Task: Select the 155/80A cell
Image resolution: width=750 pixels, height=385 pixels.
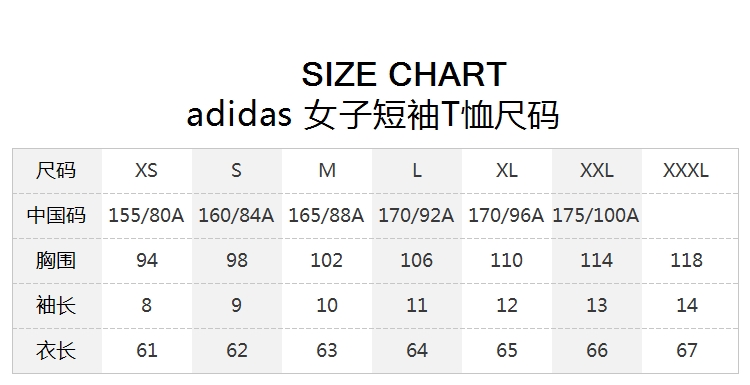Action: pos(146,215)
